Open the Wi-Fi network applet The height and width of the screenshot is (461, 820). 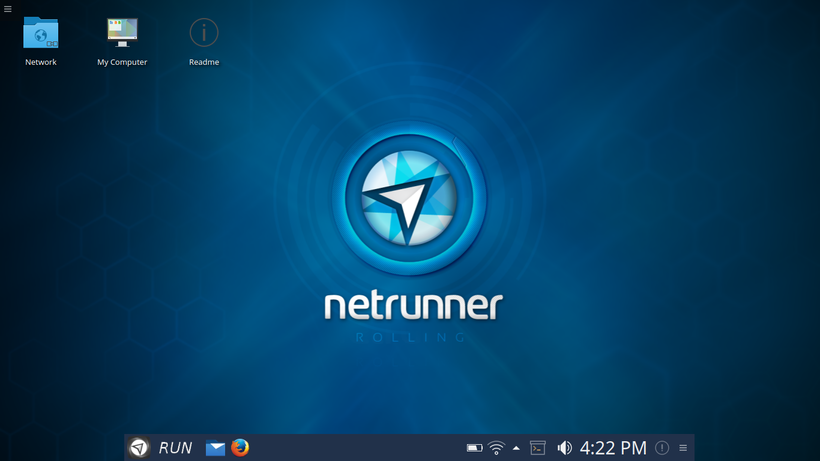click(496, 448)
